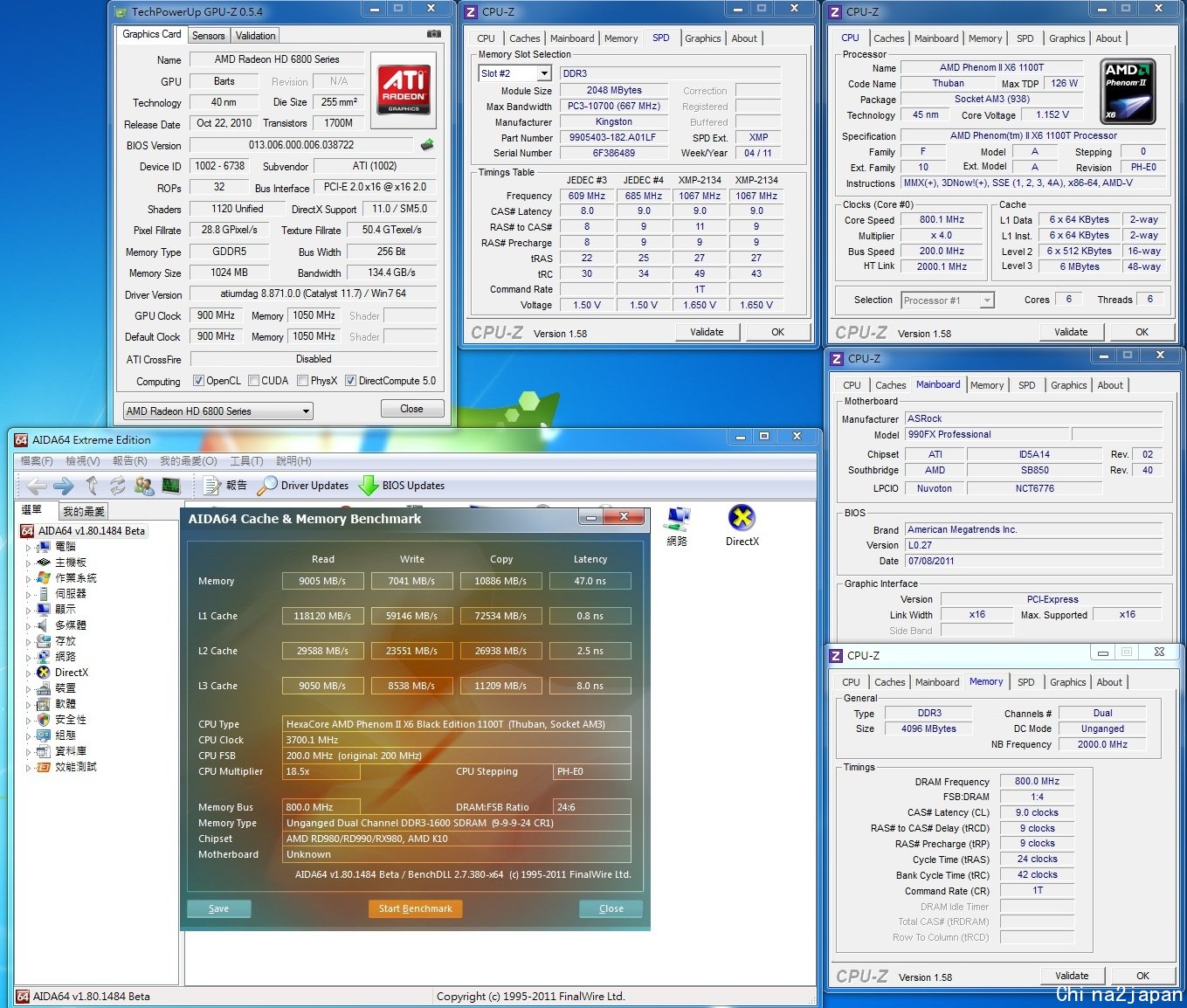Select the 資料庫 database tree icon
The image size is (1187, 1008).
(44, 751)
